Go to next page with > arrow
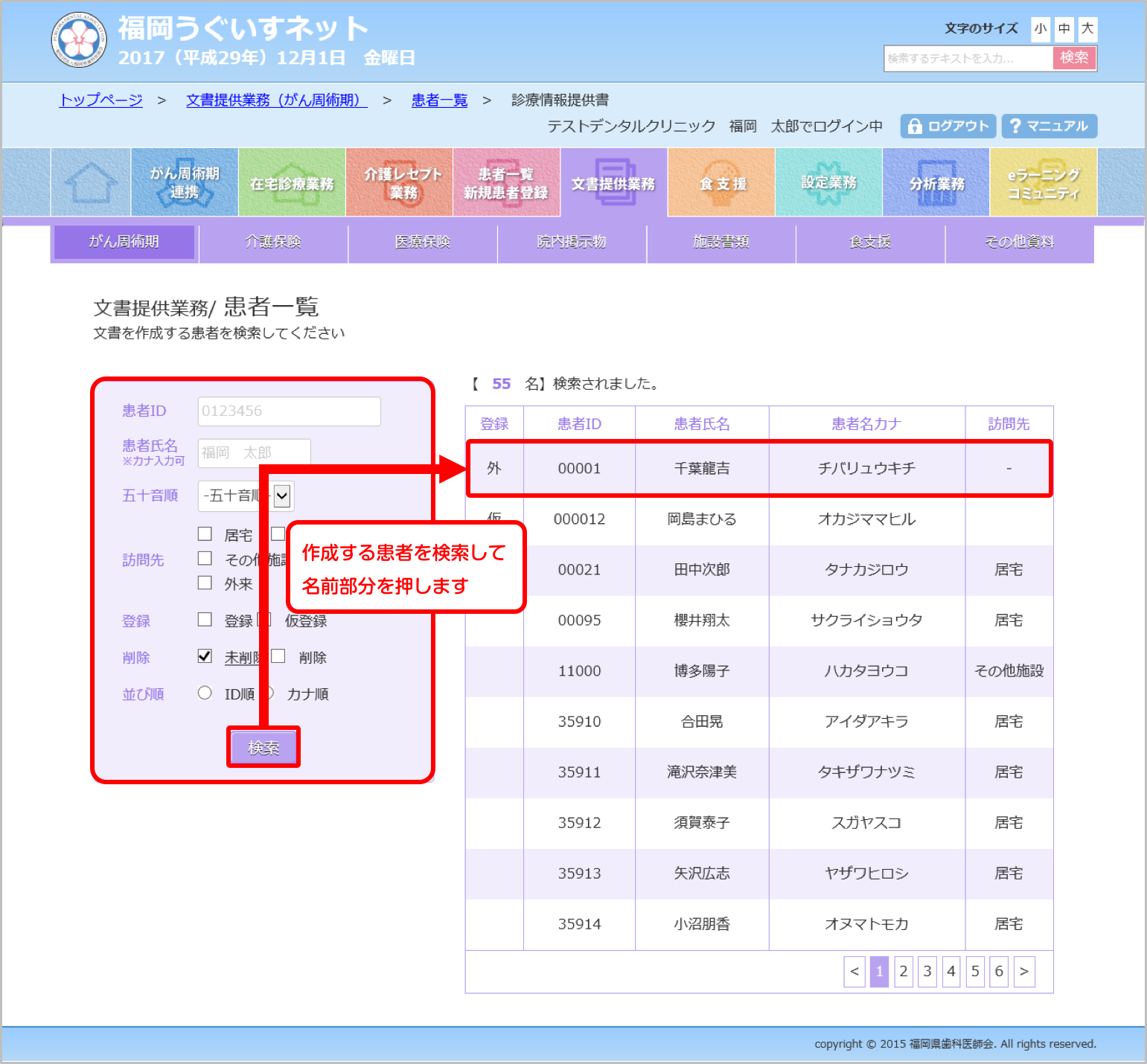The width and height of the screenshot is (1147, 1064). pos(1024,972)
